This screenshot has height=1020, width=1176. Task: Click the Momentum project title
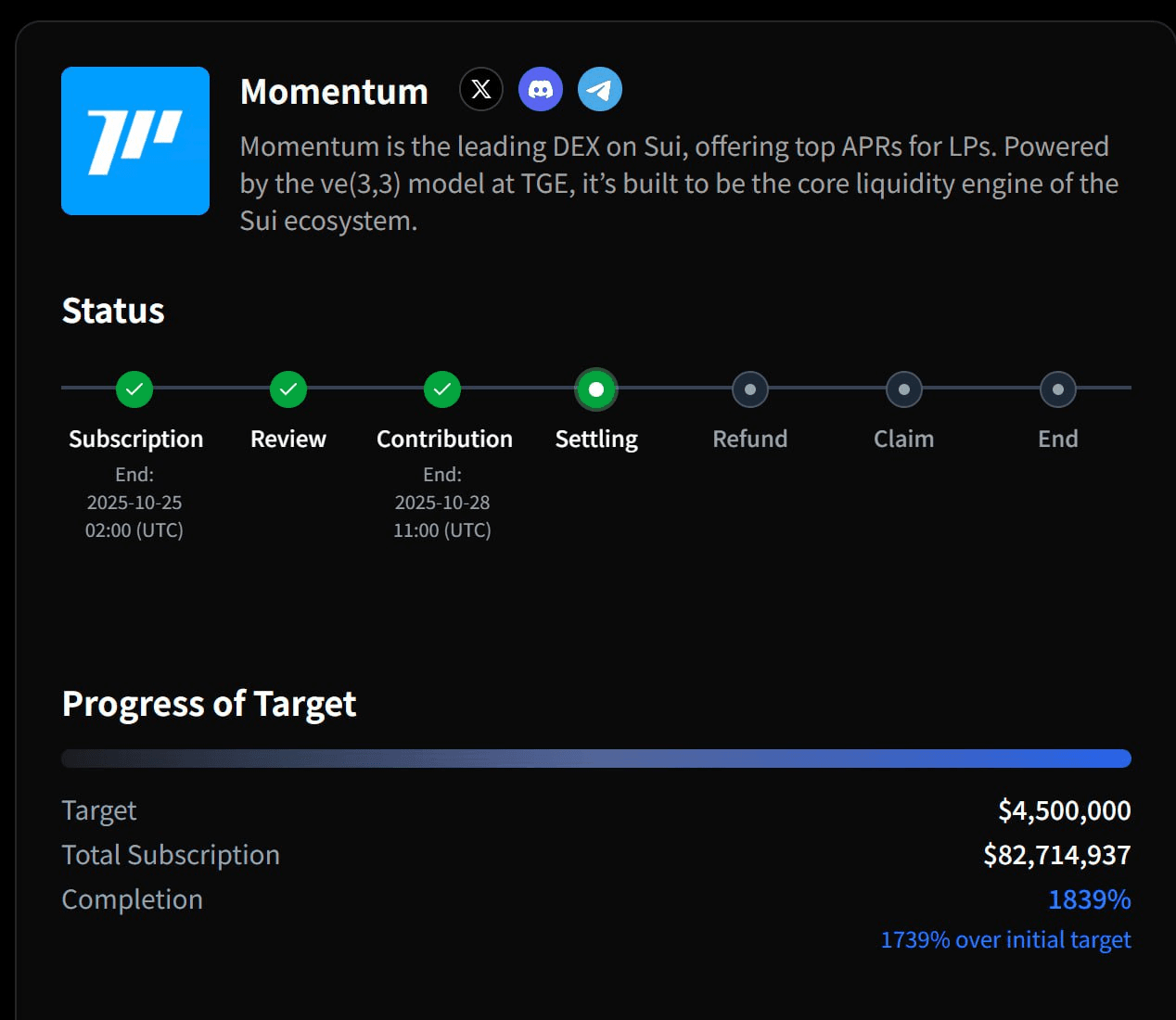[334, 92]
